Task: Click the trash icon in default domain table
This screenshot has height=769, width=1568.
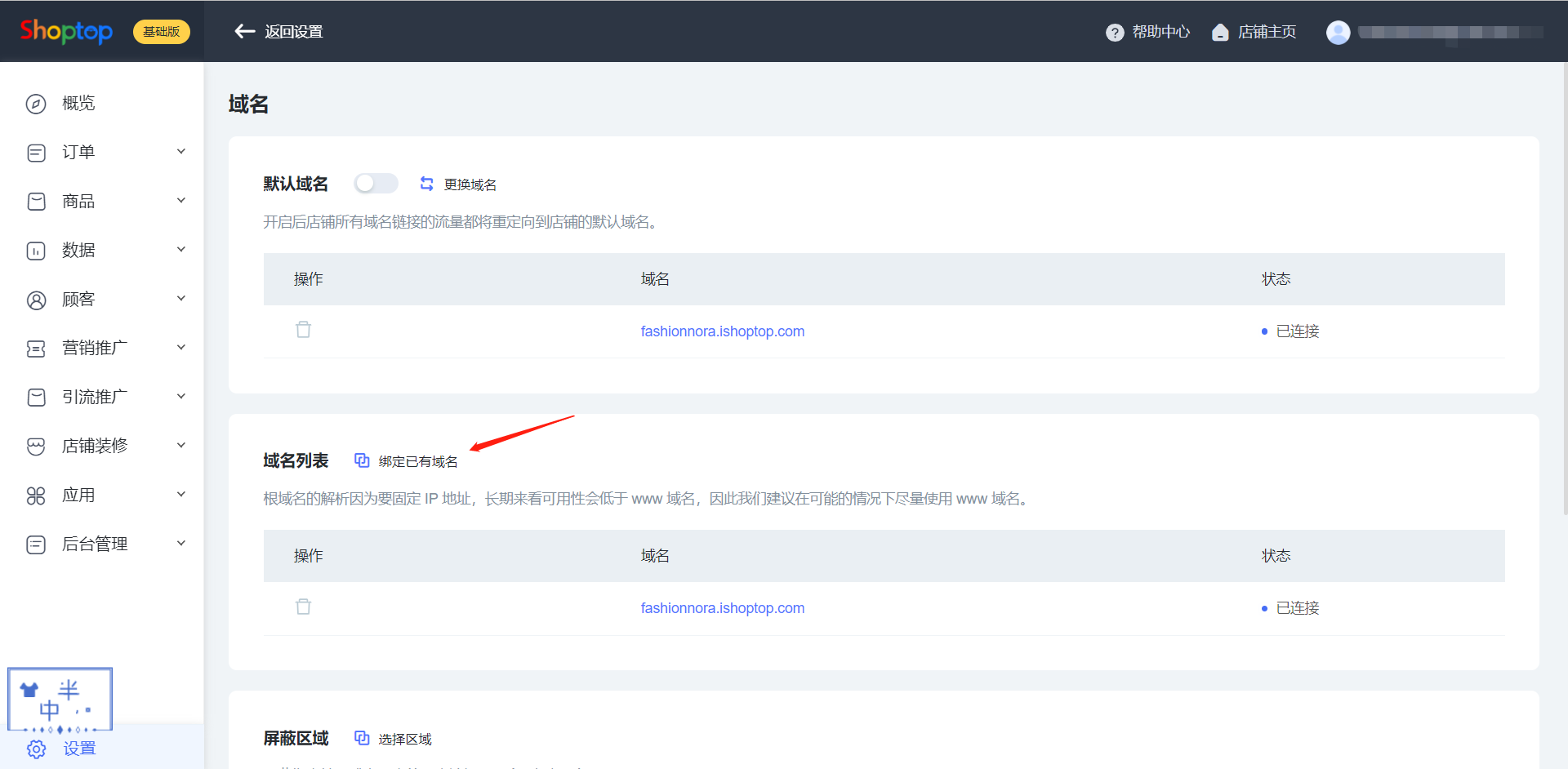Action: (303, 330)
